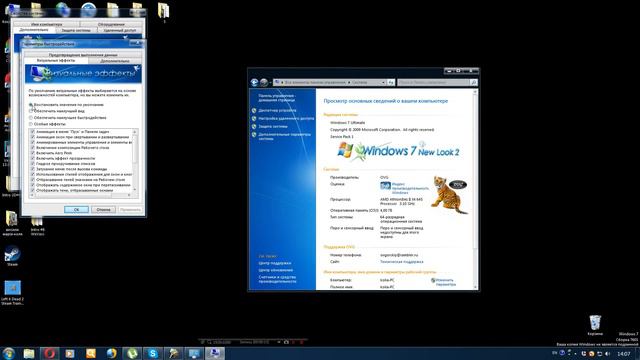
Task: Launch Opera browser from the taskbar
Action: click(49, 353)
